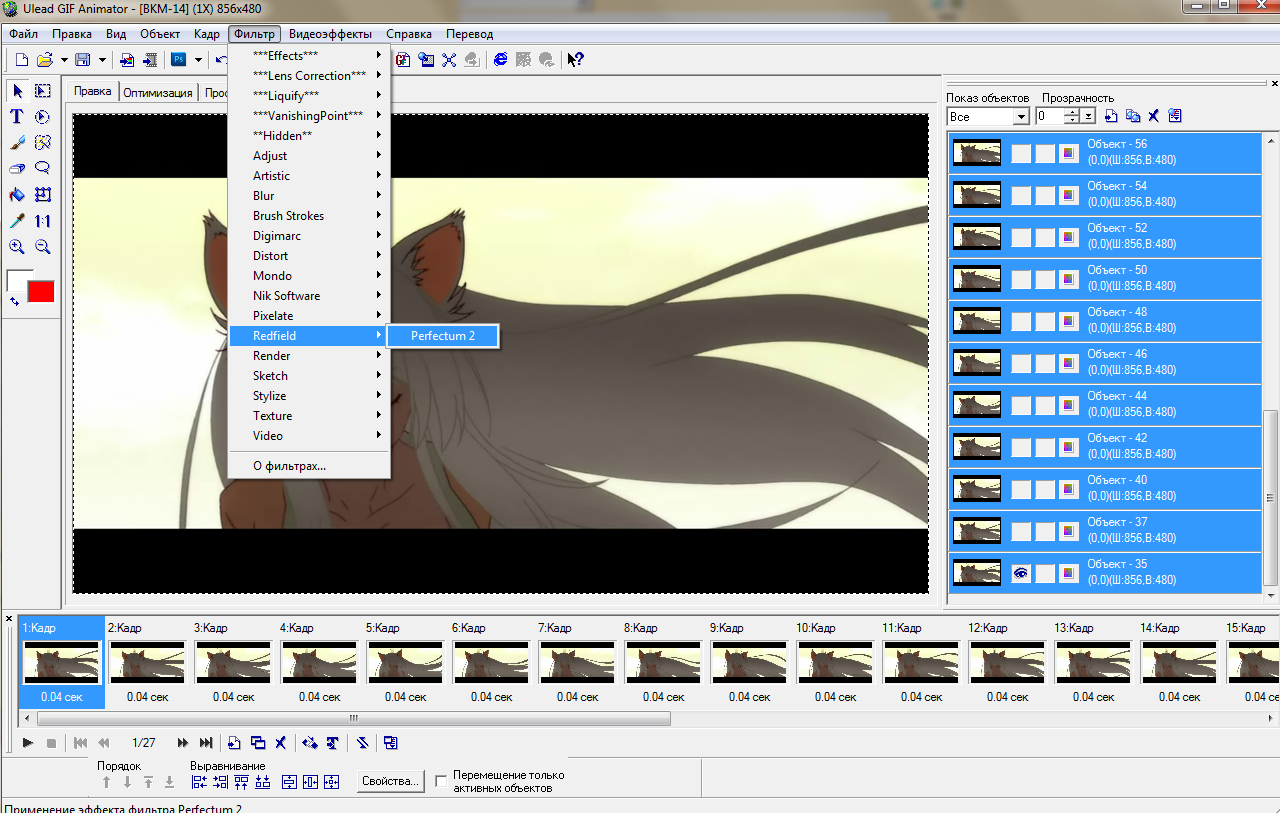
Task: Click the add frame icon below timeline
Action: pyautogui.click(x=234, y=743)
